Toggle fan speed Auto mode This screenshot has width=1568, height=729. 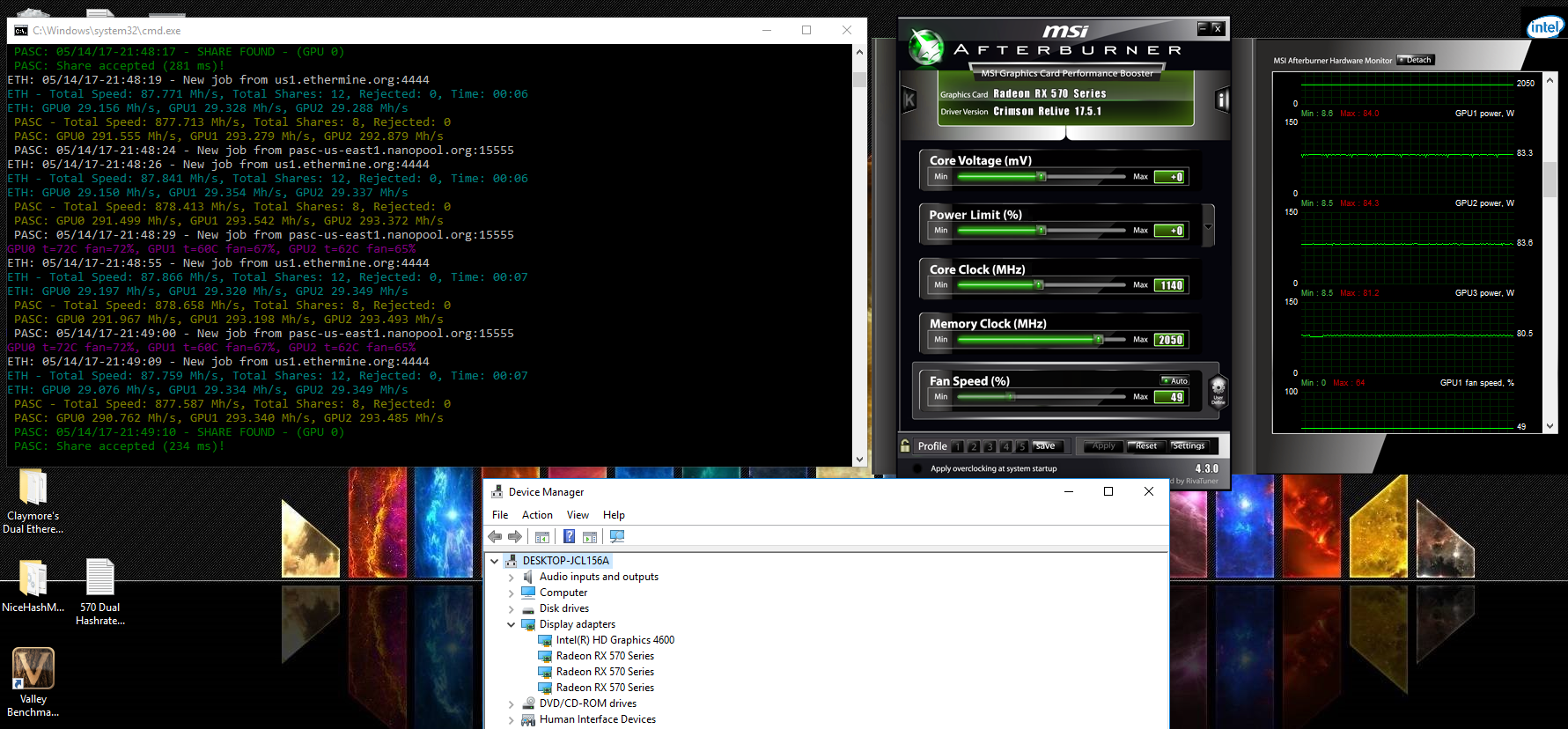tap(1175, 381)
